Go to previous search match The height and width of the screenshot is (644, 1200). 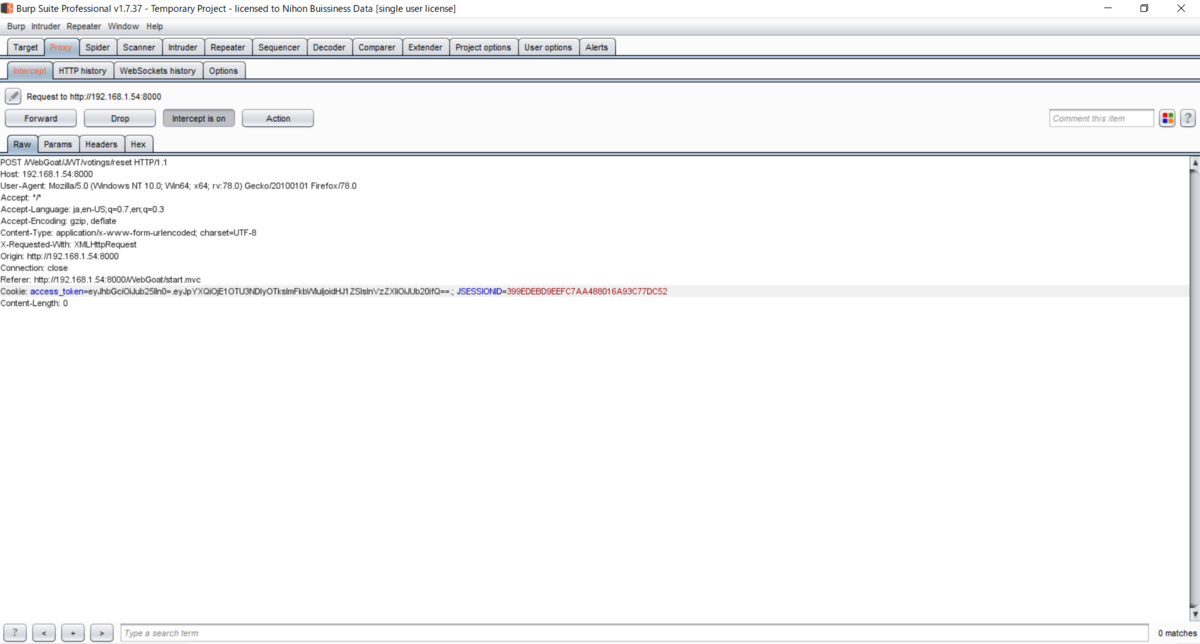tap(44, 633)
